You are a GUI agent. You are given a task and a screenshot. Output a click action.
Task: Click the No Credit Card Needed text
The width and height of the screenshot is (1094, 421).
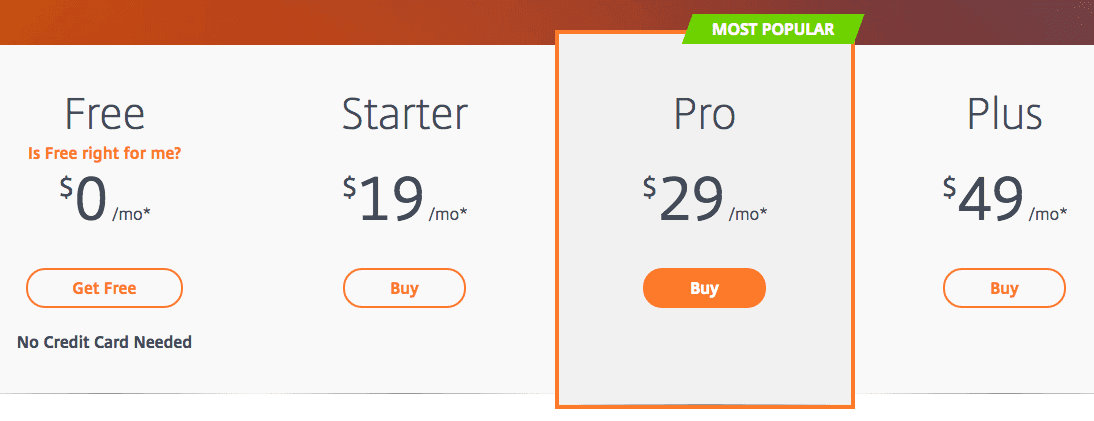[x=105, y=342]
